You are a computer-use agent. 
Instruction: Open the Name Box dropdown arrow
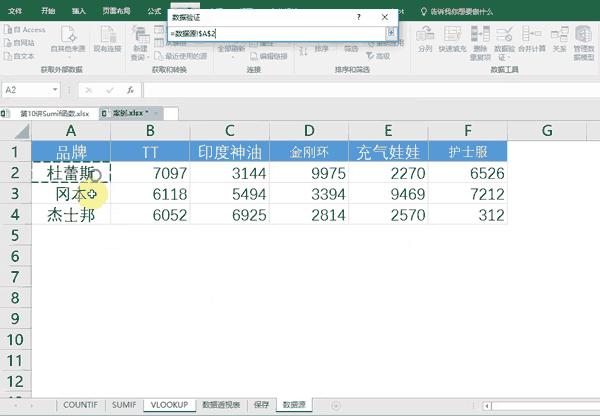coord(55,90)
